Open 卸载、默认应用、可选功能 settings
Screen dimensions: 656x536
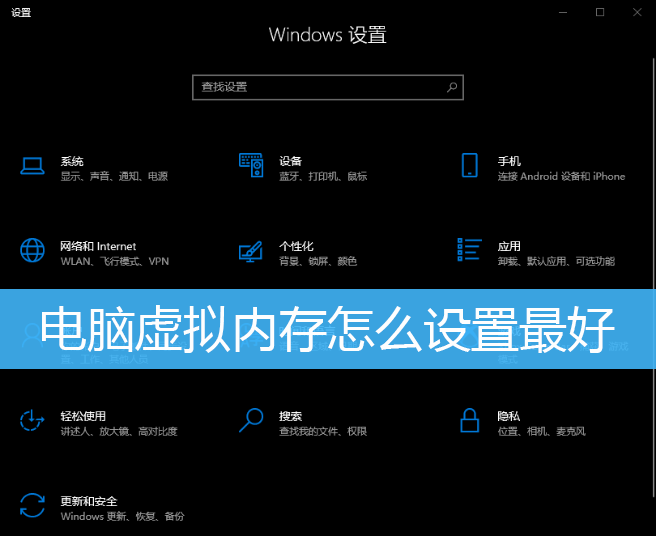click(556, 262)
